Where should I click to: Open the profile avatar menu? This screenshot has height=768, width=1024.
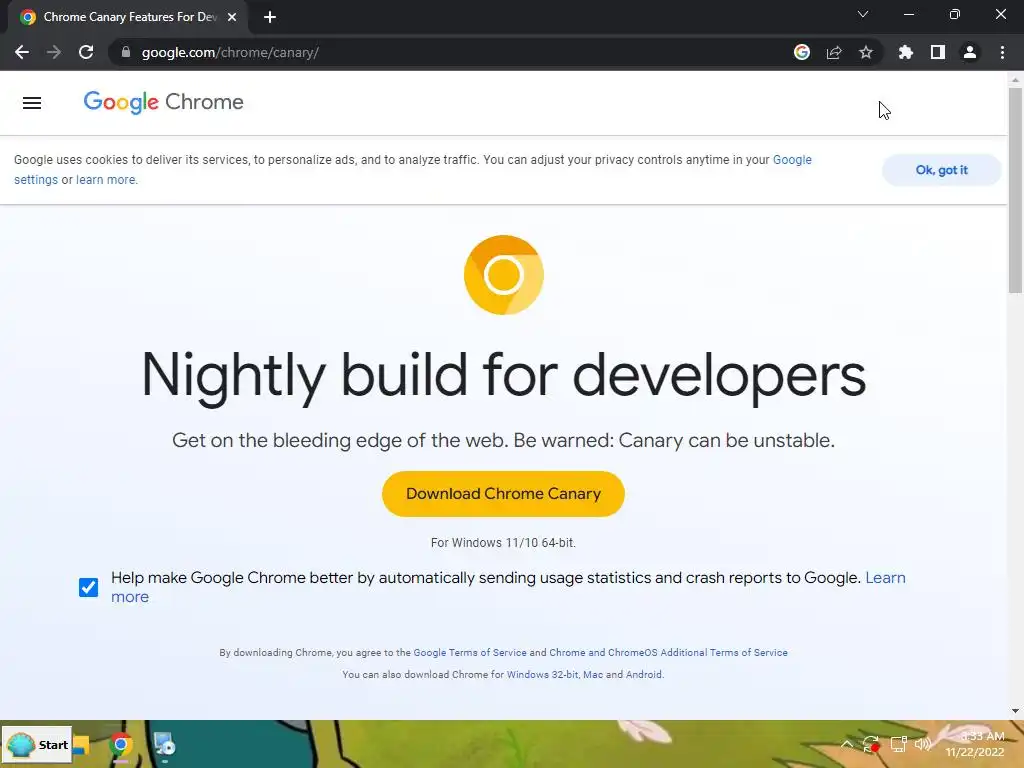pos(970,52)
